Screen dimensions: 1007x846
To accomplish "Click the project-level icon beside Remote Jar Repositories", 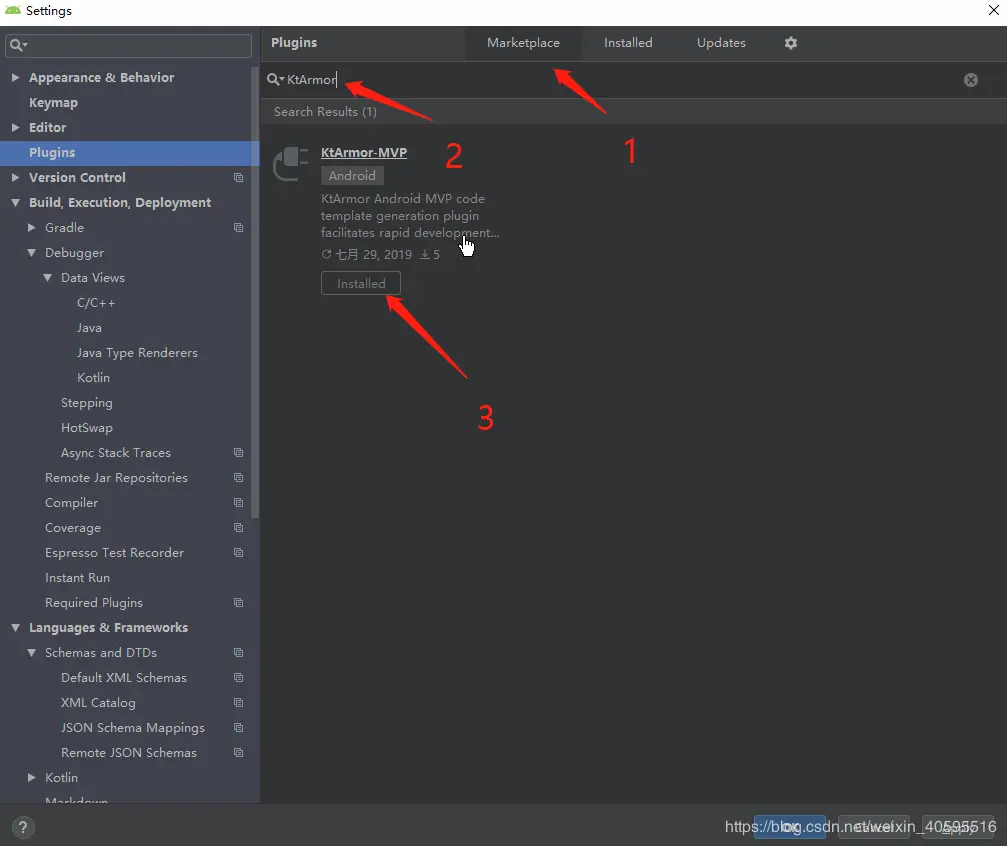I will (238, 478).
